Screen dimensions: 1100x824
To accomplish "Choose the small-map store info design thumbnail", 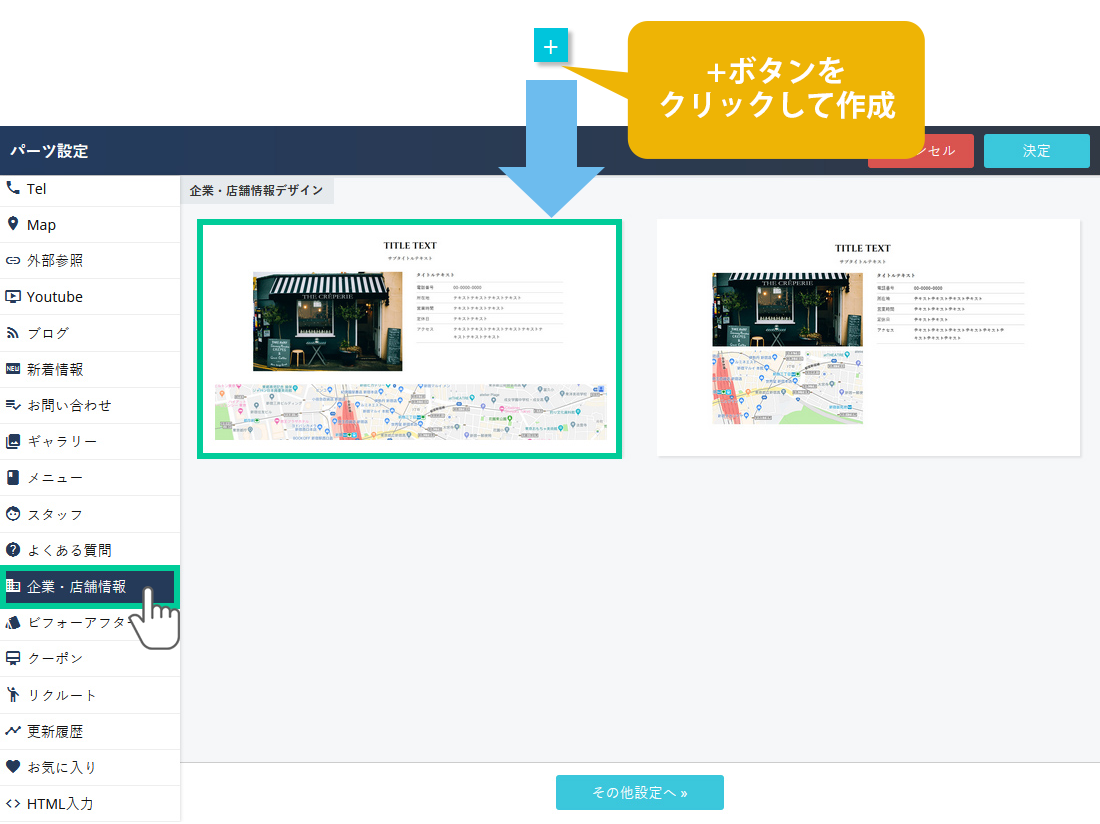I will (x=868, y=337).
